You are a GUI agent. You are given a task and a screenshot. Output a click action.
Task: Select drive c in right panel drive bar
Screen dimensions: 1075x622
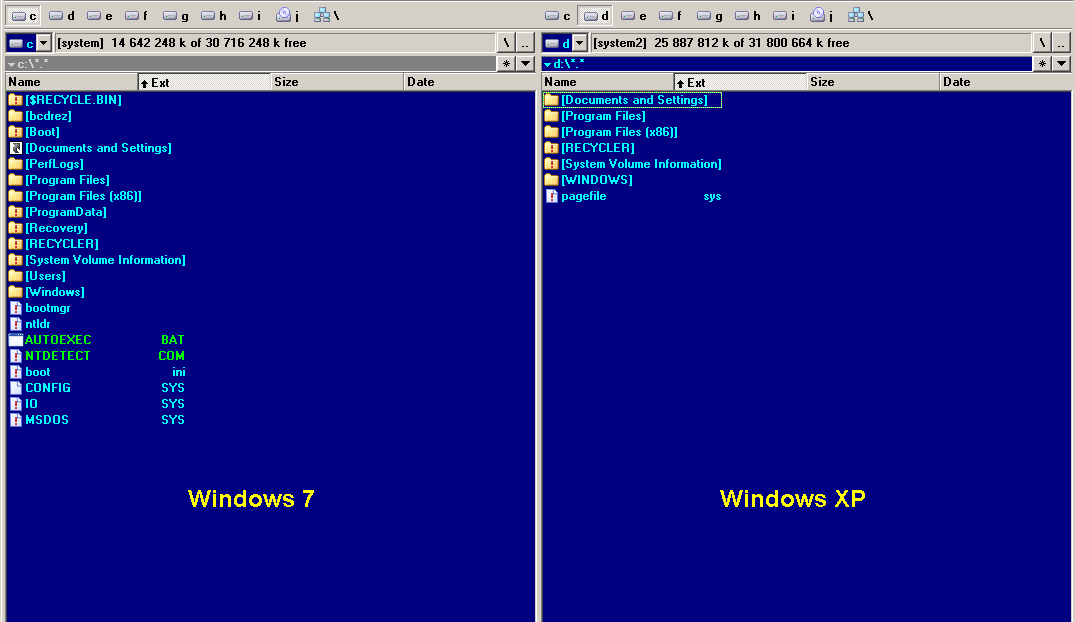pos(557,15)
